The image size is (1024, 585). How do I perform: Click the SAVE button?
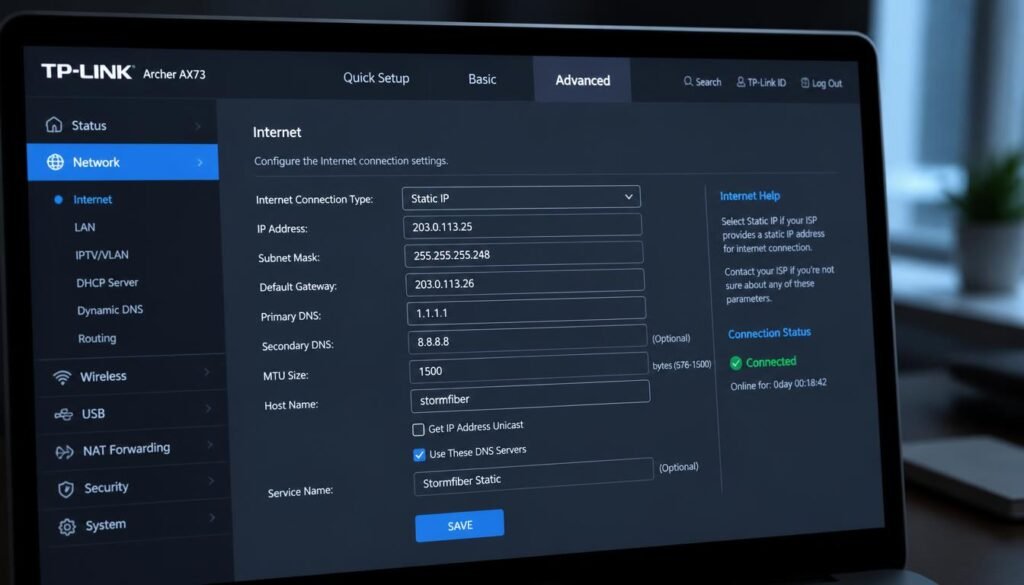click(459, 526)
